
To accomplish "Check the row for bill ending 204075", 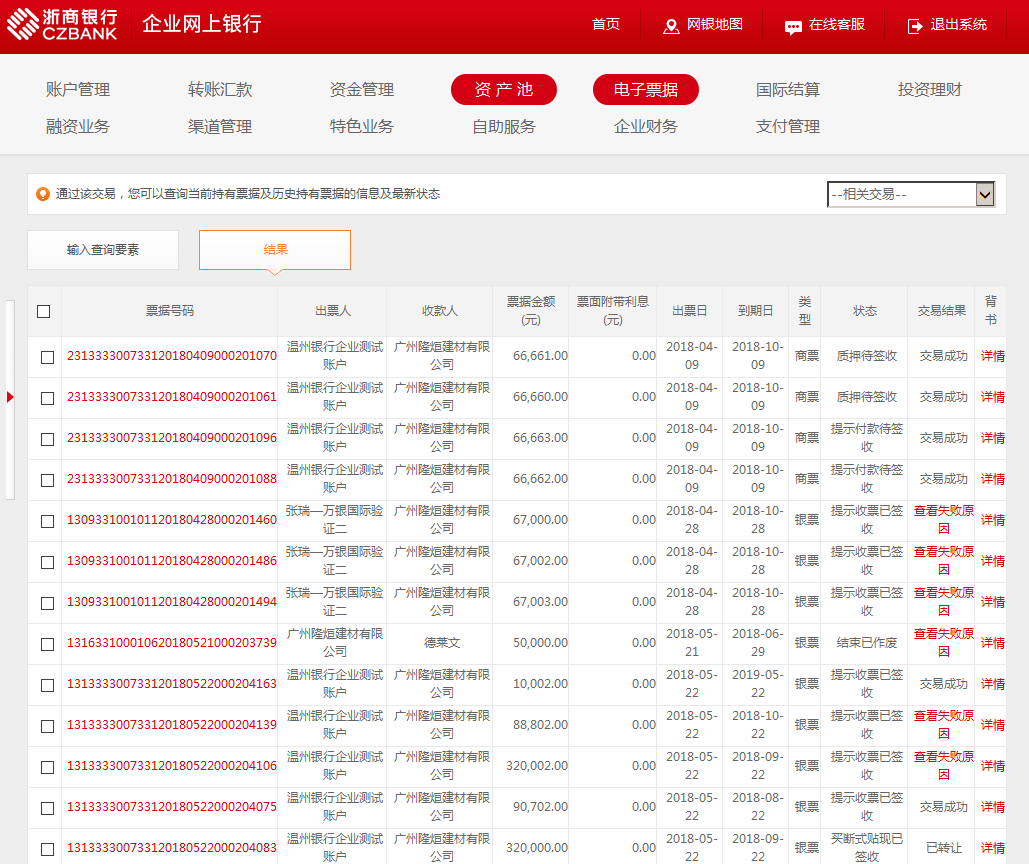I will coord(47,808).
